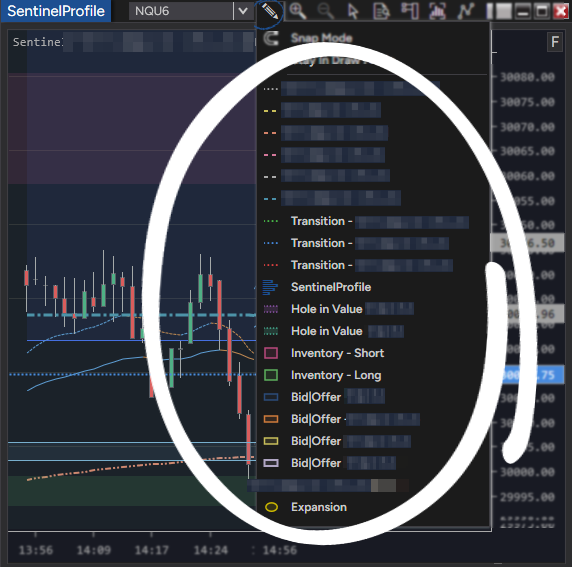This screenshot has width=572, height=567.
Task: Click the 30080.00 price axis label
Action: pos(527,77)
